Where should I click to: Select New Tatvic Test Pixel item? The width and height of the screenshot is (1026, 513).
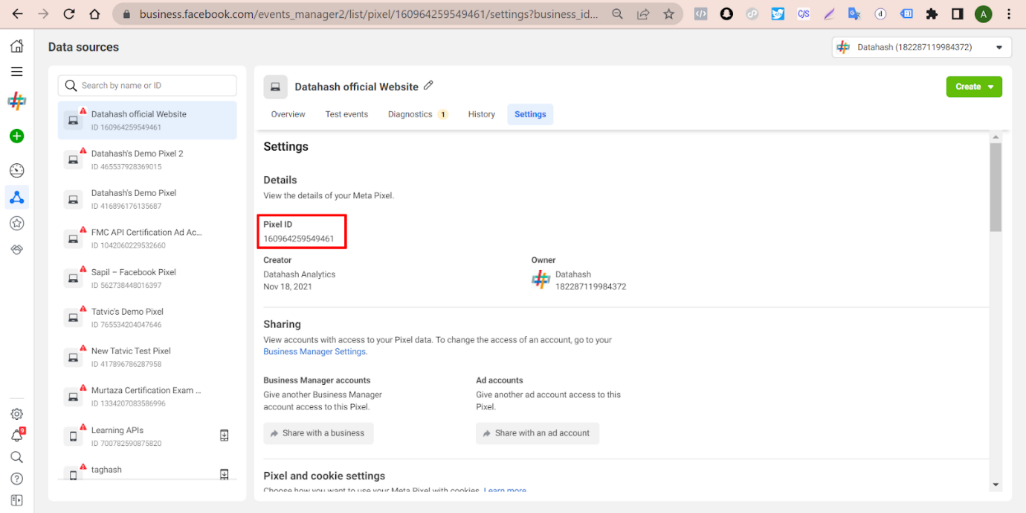[x=147, y=357]
